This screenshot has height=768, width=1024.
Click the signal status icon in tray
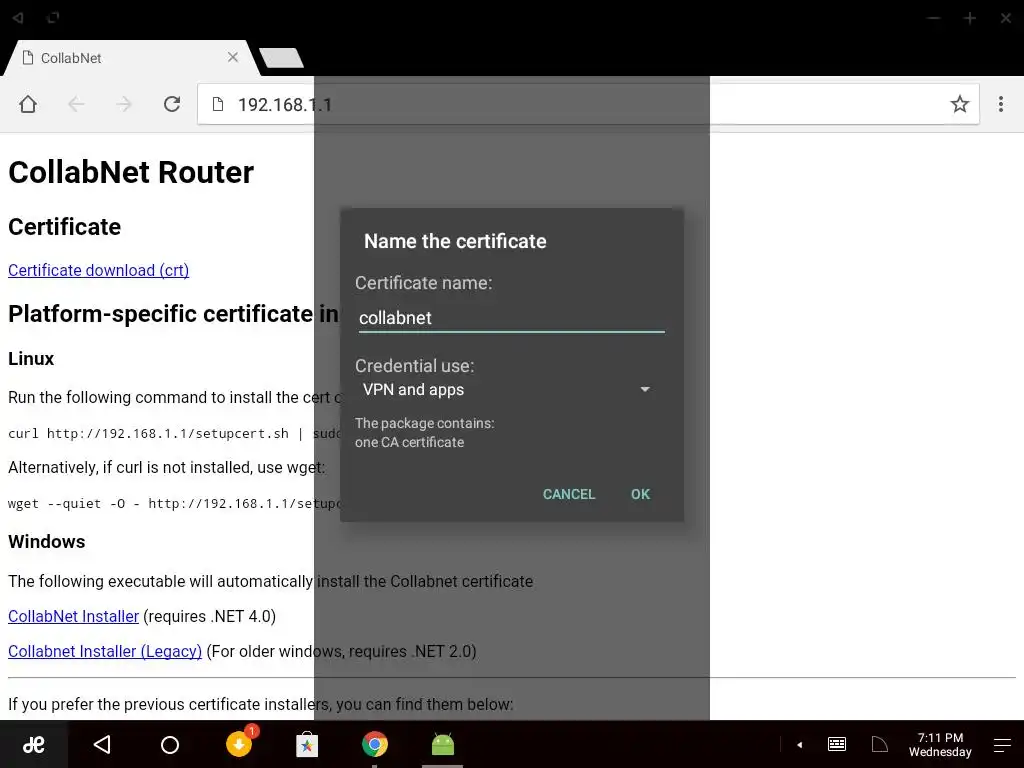pos(880,744)
